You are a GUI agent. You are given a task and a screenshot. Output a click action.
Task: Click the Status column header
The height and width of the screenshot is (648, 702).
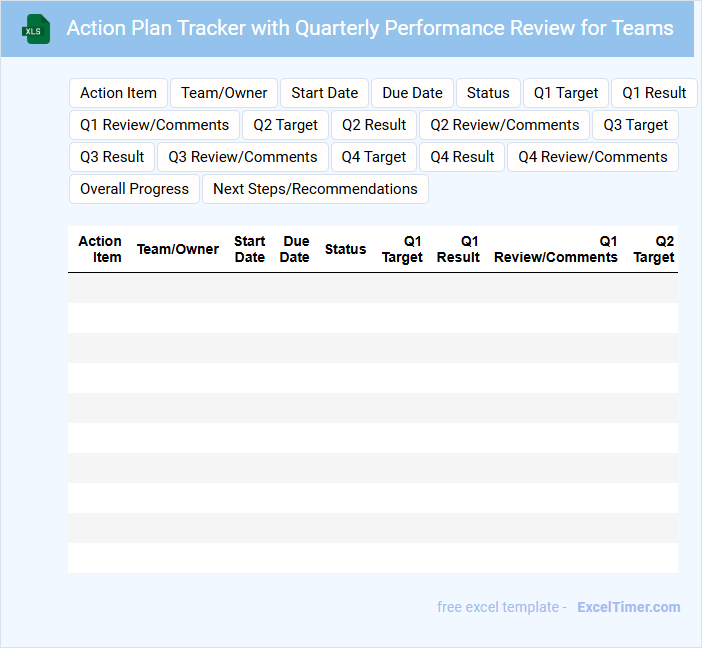click(346, 249)
